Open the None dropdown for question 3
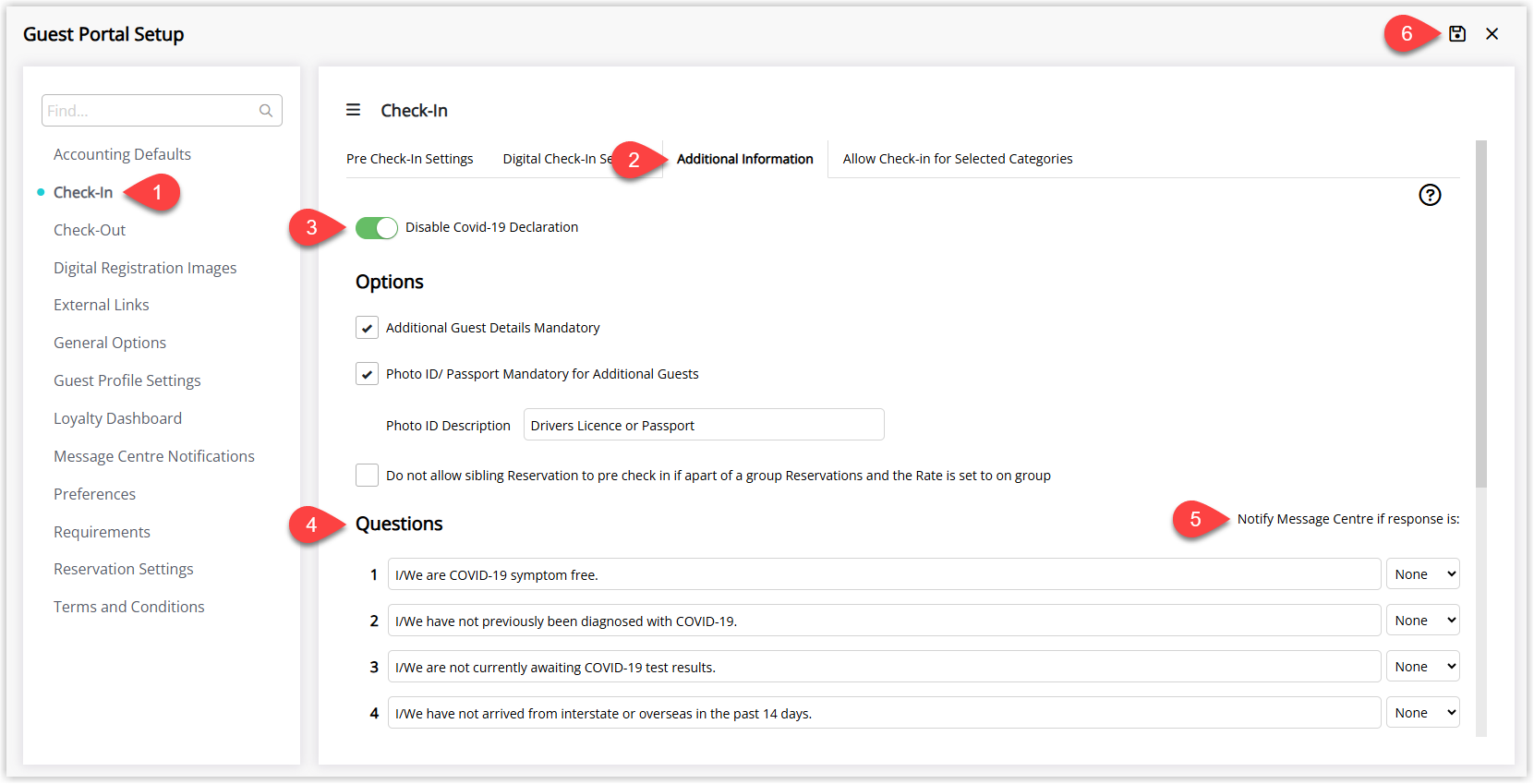Image resolution: width=1534 pixels, height=784 pixels. (1422, 667)
